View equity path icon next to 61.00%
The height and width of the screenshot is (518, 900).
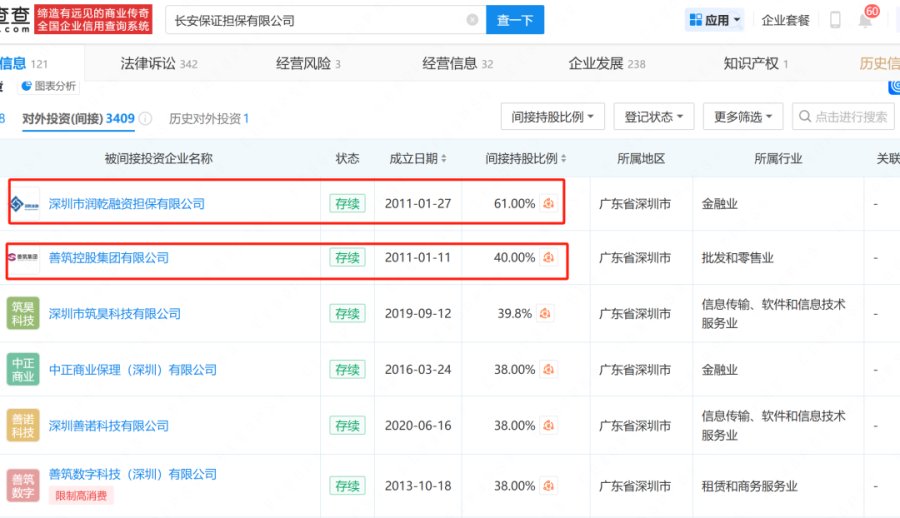(x=548, y=203)
